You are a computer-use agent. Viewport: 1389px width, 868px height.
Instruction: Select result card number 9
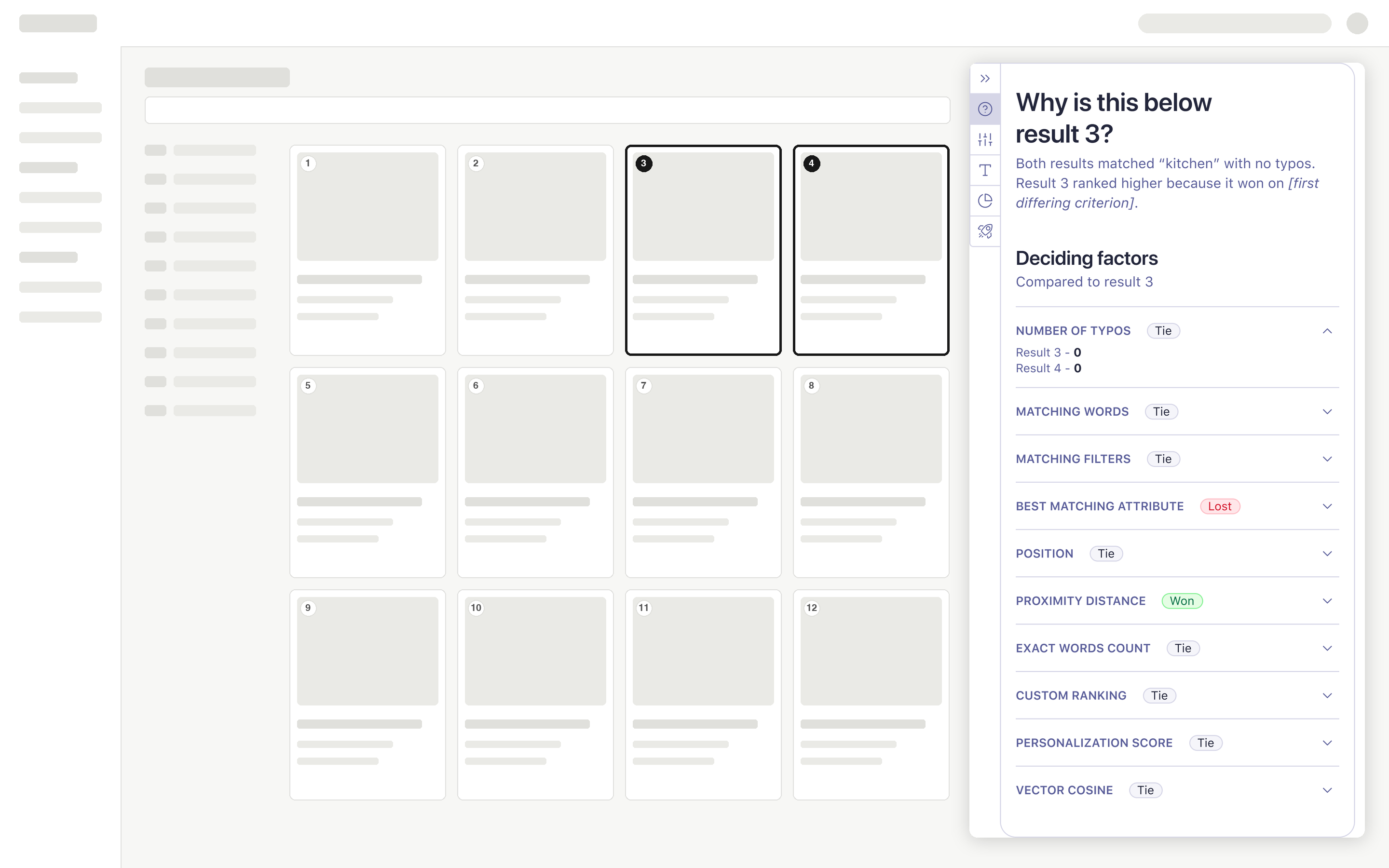368,694
